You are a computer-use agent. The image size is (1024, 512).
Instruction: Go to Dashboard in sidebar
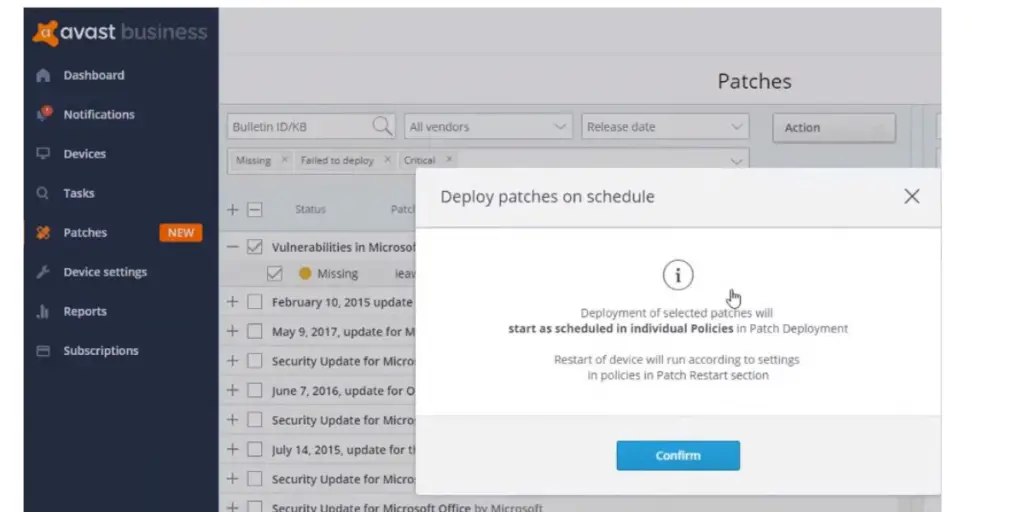[x=94, y=75]
